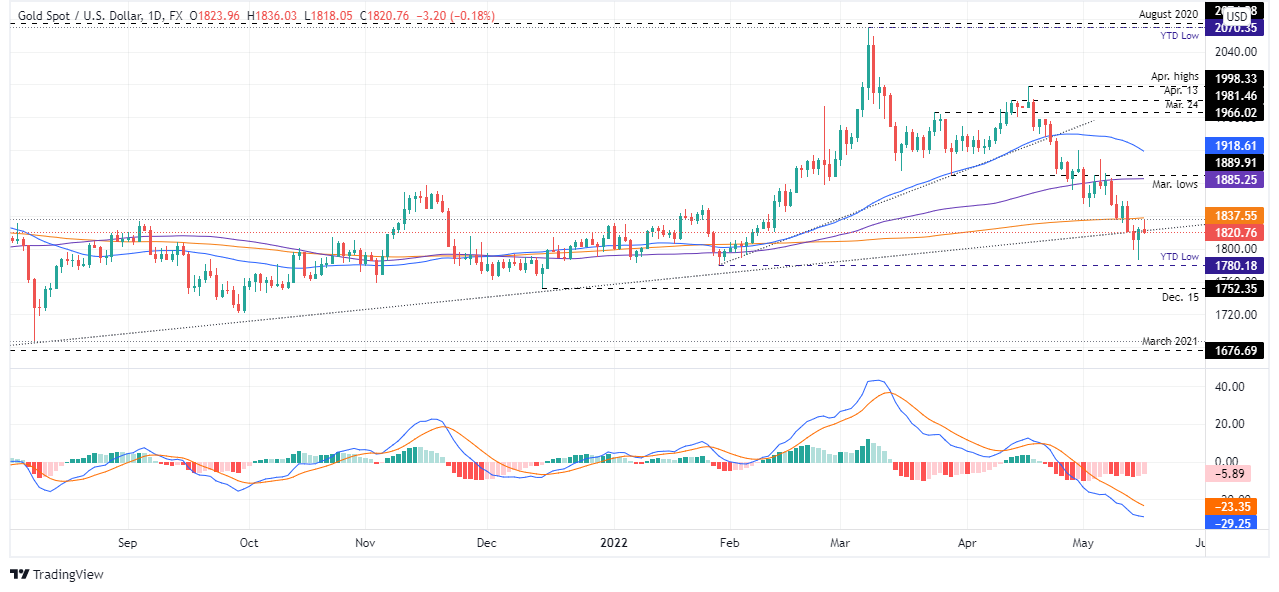1279x592 pixels.
Task: Click the orange 1837.55 moving average label
Action: (1235, 215)
